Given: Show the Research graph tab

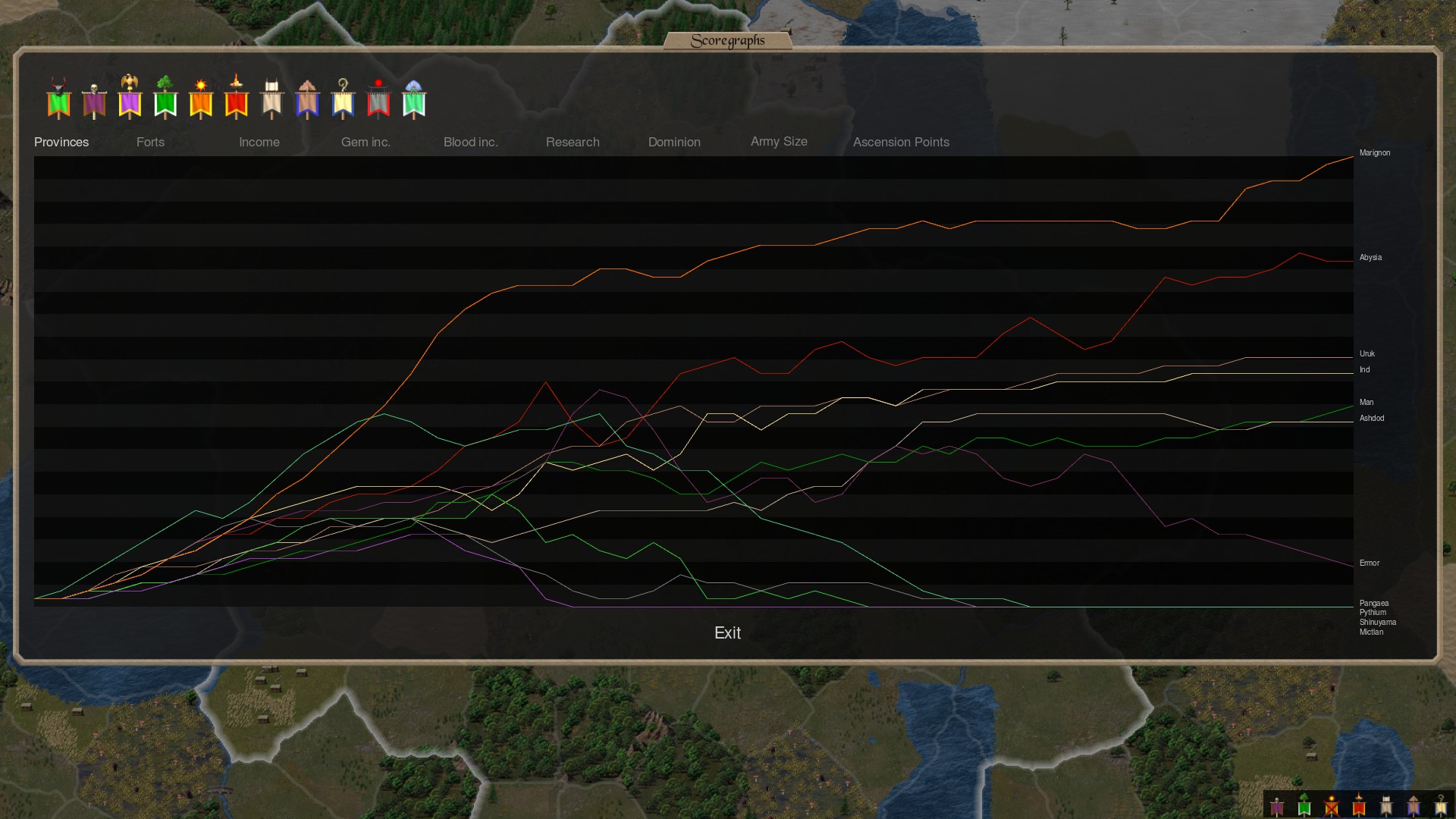Looking at the screenshot, I should click(x=573, y=142).
